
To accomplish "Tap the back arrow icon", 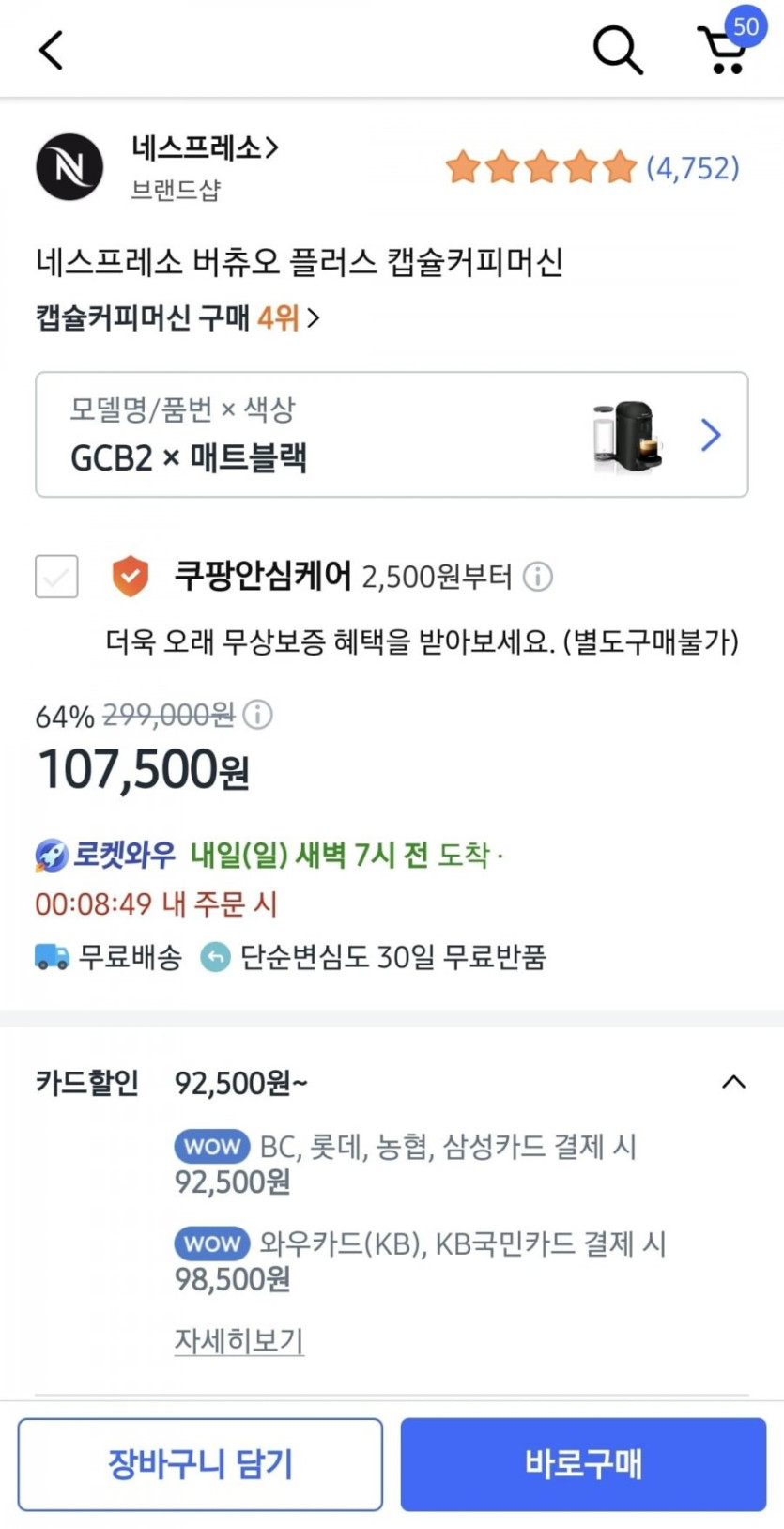I will (52, 50).
